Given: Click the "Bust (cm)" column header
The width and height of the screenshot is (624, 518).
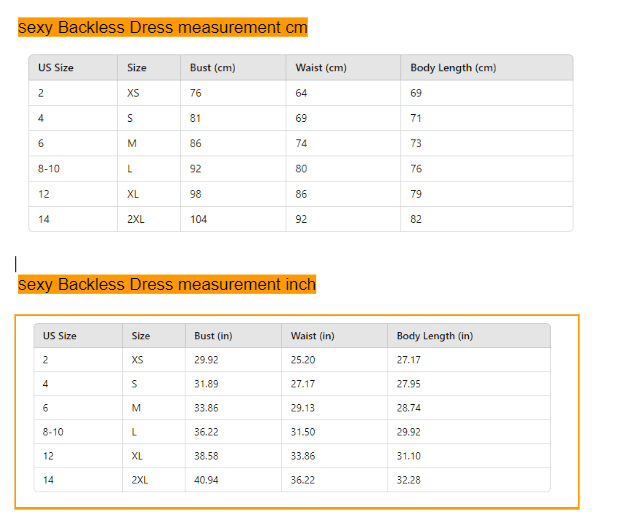Looking at the screenshot, I should (x=212, y=68).
